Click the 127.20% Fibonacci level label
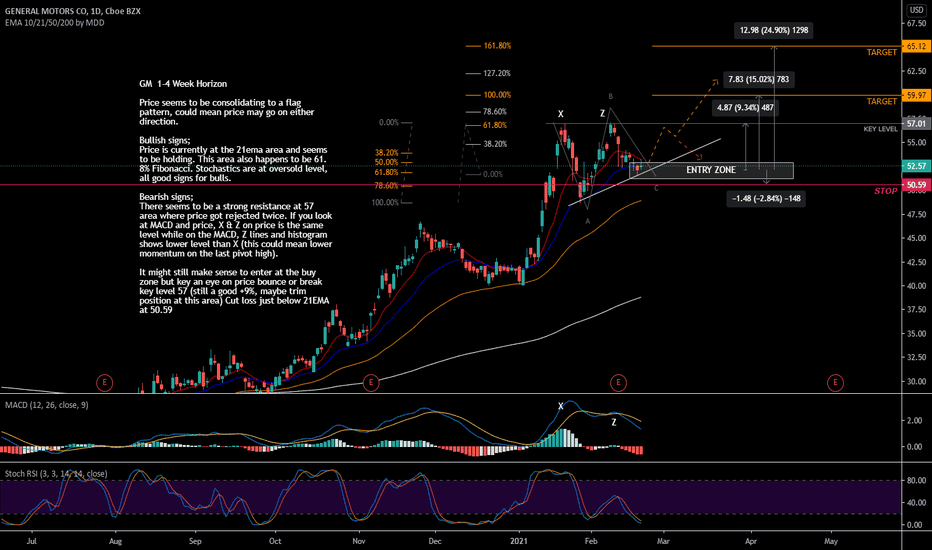This screenshot has height=550, width=932. [497, 74]
